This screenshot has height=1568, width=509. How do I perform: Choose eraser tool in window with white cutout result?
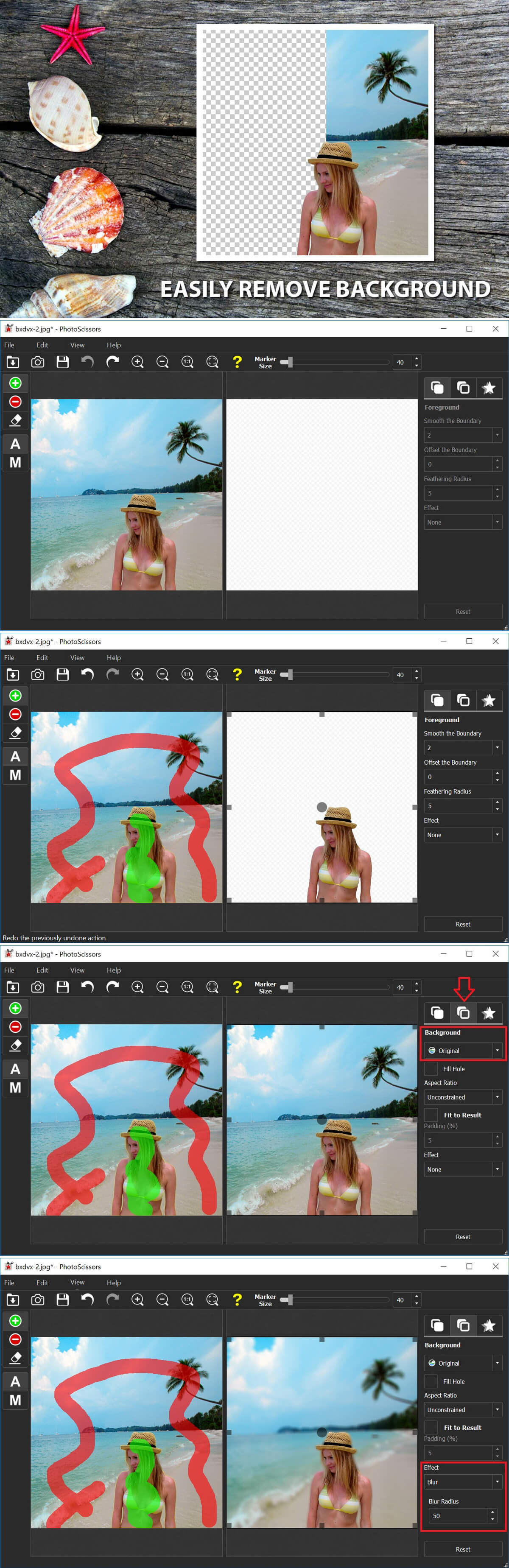tap(15, 733)
